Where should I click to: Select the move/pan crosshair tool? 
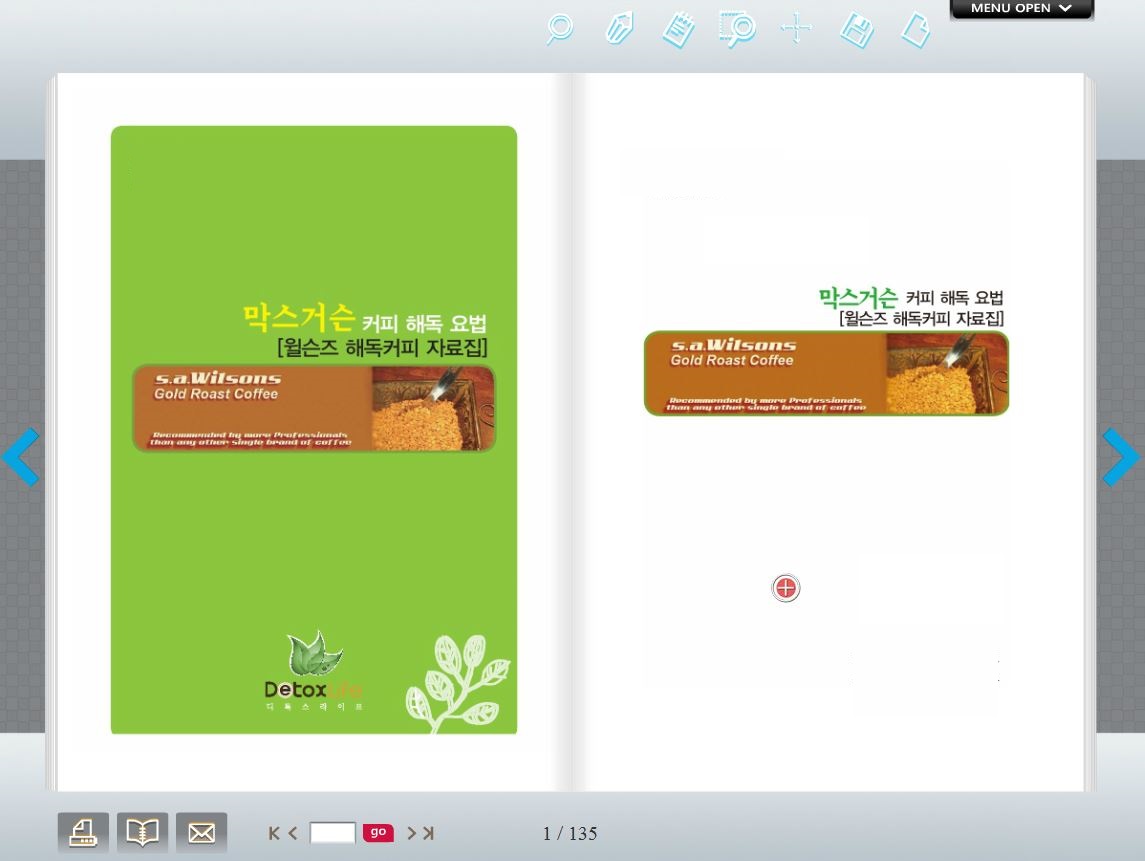pos(797,29)
